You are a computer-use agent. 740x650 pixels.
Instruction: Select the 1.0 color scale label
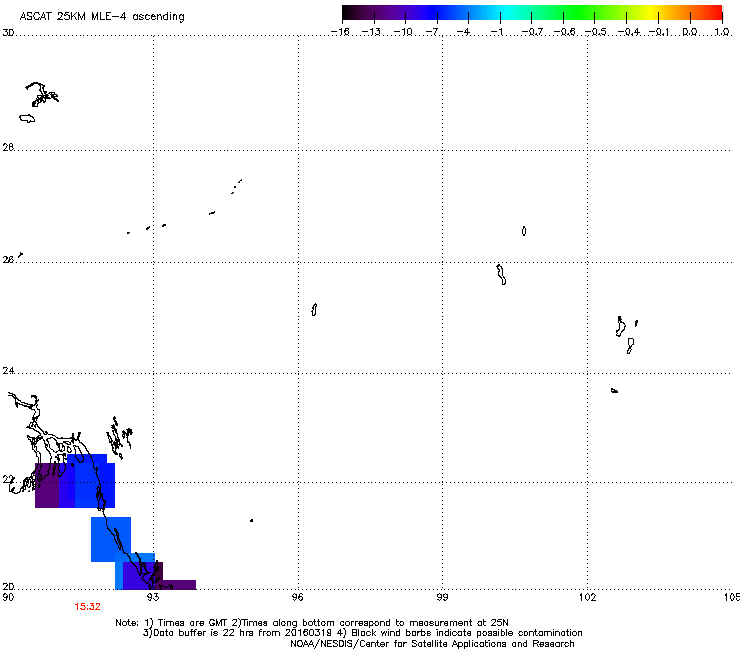pos(722,32)
